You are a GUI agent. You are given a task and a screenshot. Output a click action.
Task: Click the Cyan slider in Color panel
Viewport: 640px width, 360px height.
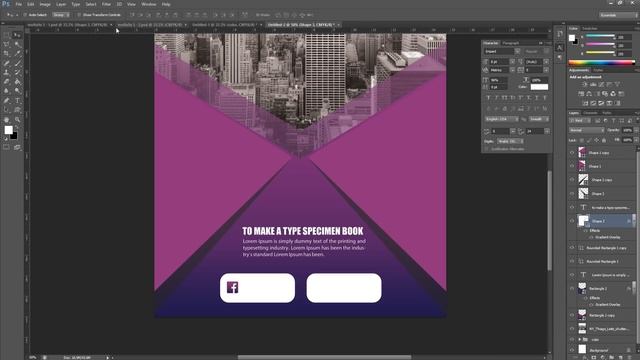tap(600, 36)
